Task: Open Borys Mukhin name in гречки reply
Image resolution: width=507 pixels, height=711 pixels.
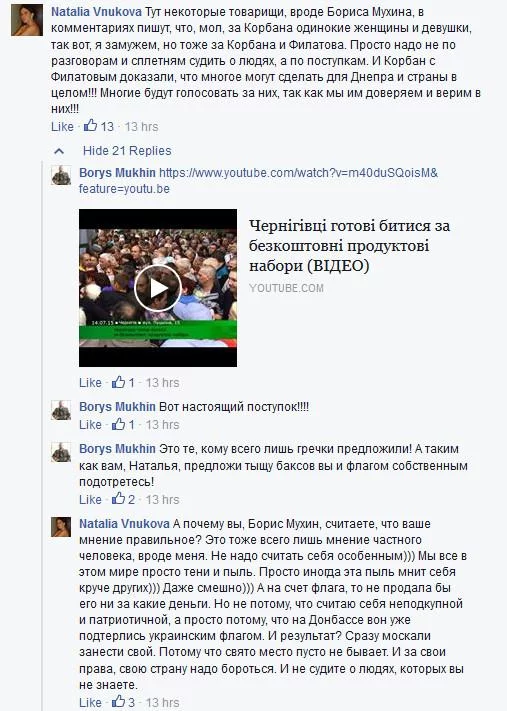Action: pos(117,448)
